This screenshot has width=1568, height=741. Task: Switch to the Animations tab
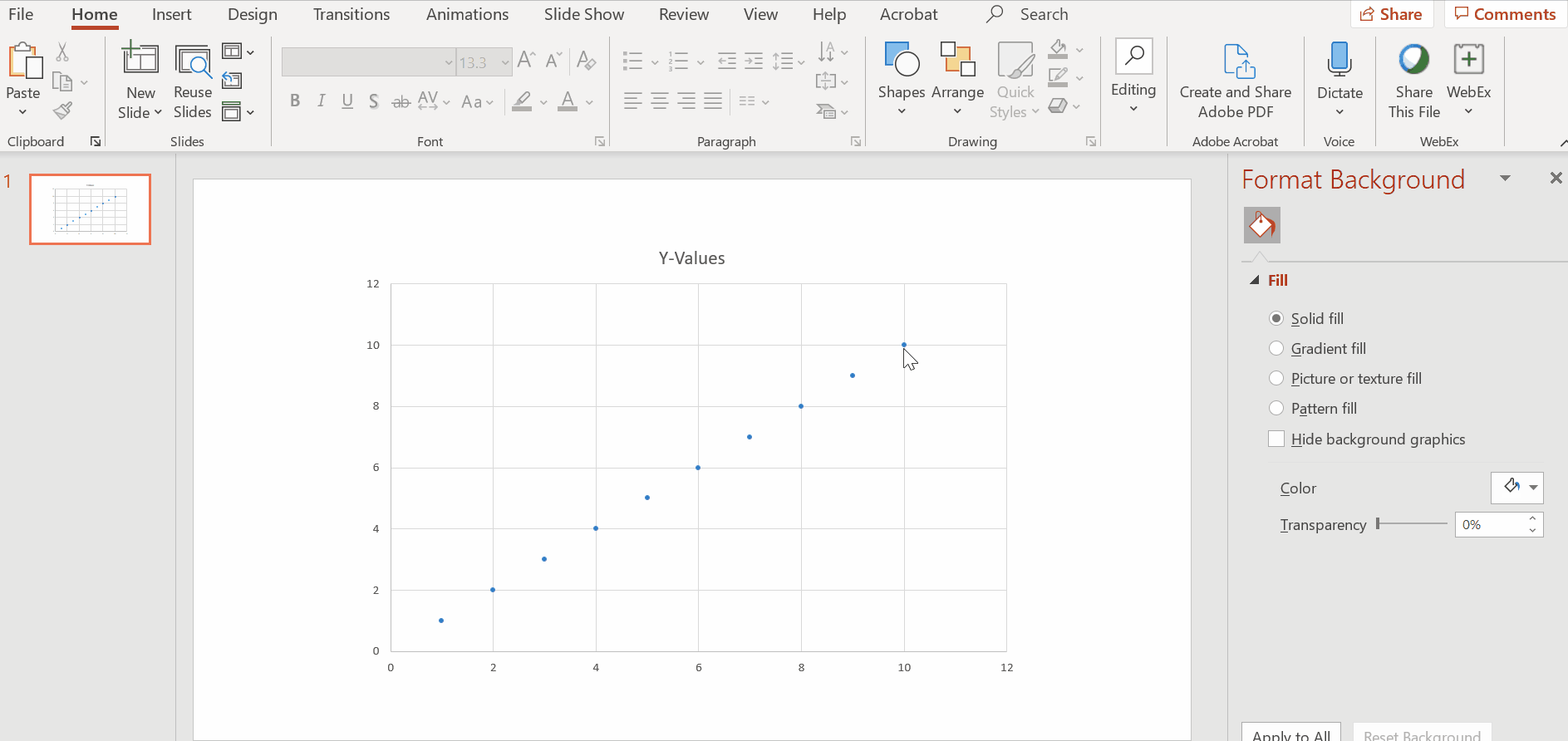pyautogui.click(x=468, y=14)
